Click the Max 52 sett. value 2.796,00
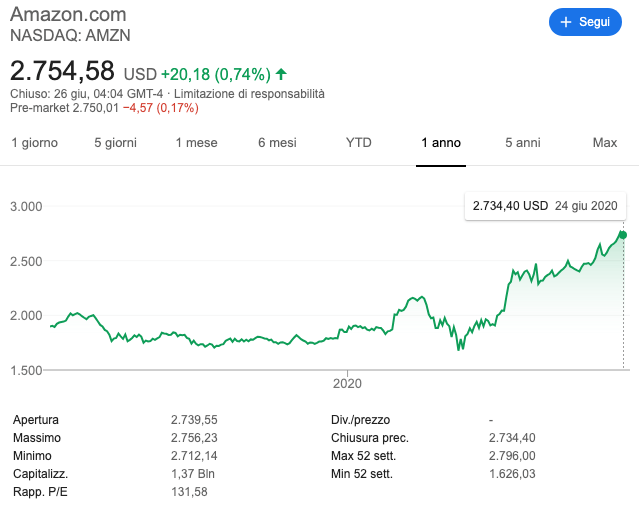Viewport: 639px width, 512px height. pyautogui.click(x=512, y=456)
